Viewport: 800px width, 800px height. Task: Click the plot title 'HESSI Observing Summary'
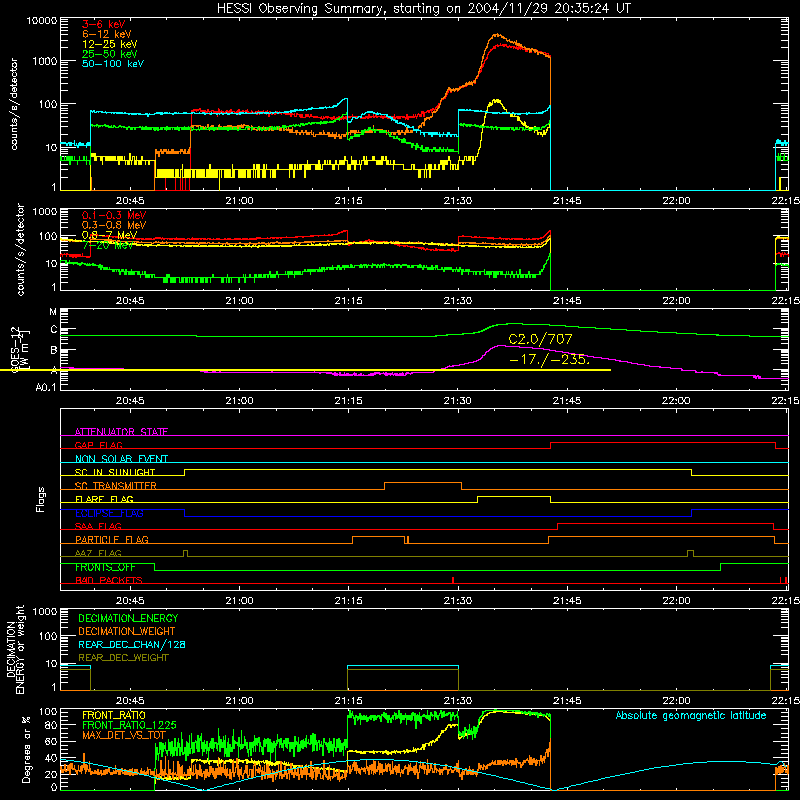tap(300, 9)
